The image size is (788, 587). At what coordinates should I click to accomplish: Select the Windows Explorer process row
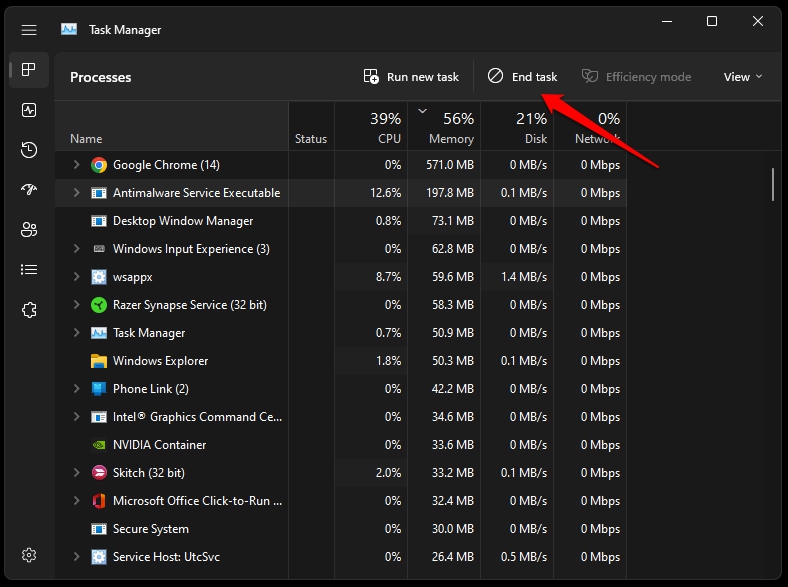pyautogui.click(x=340, y=361)
